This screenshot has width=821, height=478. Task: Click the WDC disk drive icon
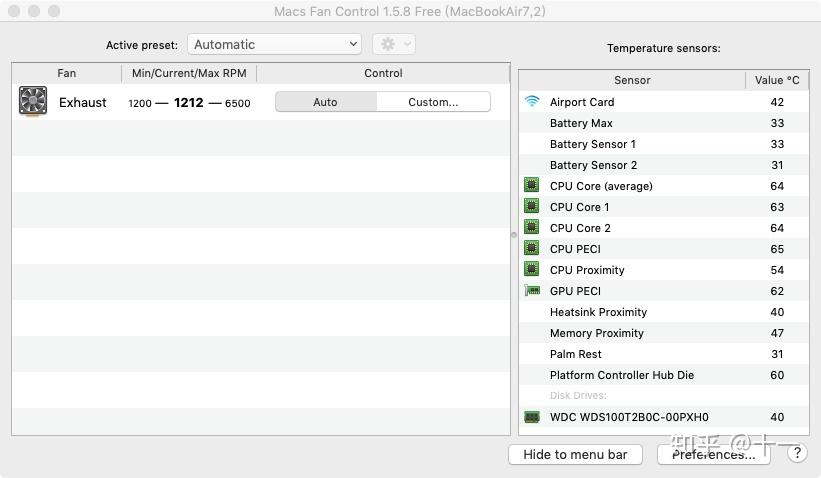coord(532,417)
